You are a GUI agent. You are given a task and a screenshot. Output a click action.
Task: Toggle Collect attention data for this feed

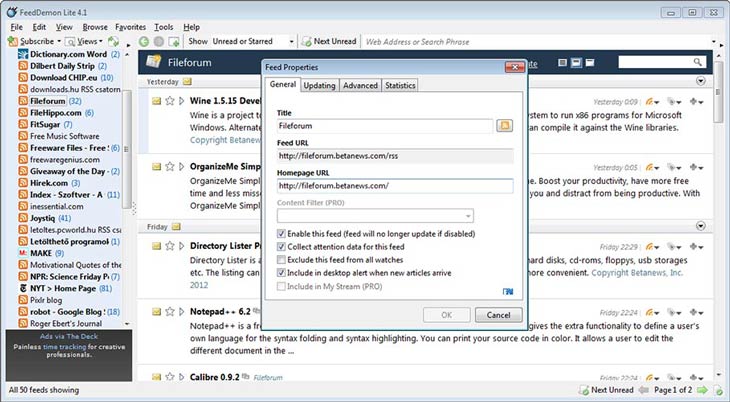[x=282, y=246]
